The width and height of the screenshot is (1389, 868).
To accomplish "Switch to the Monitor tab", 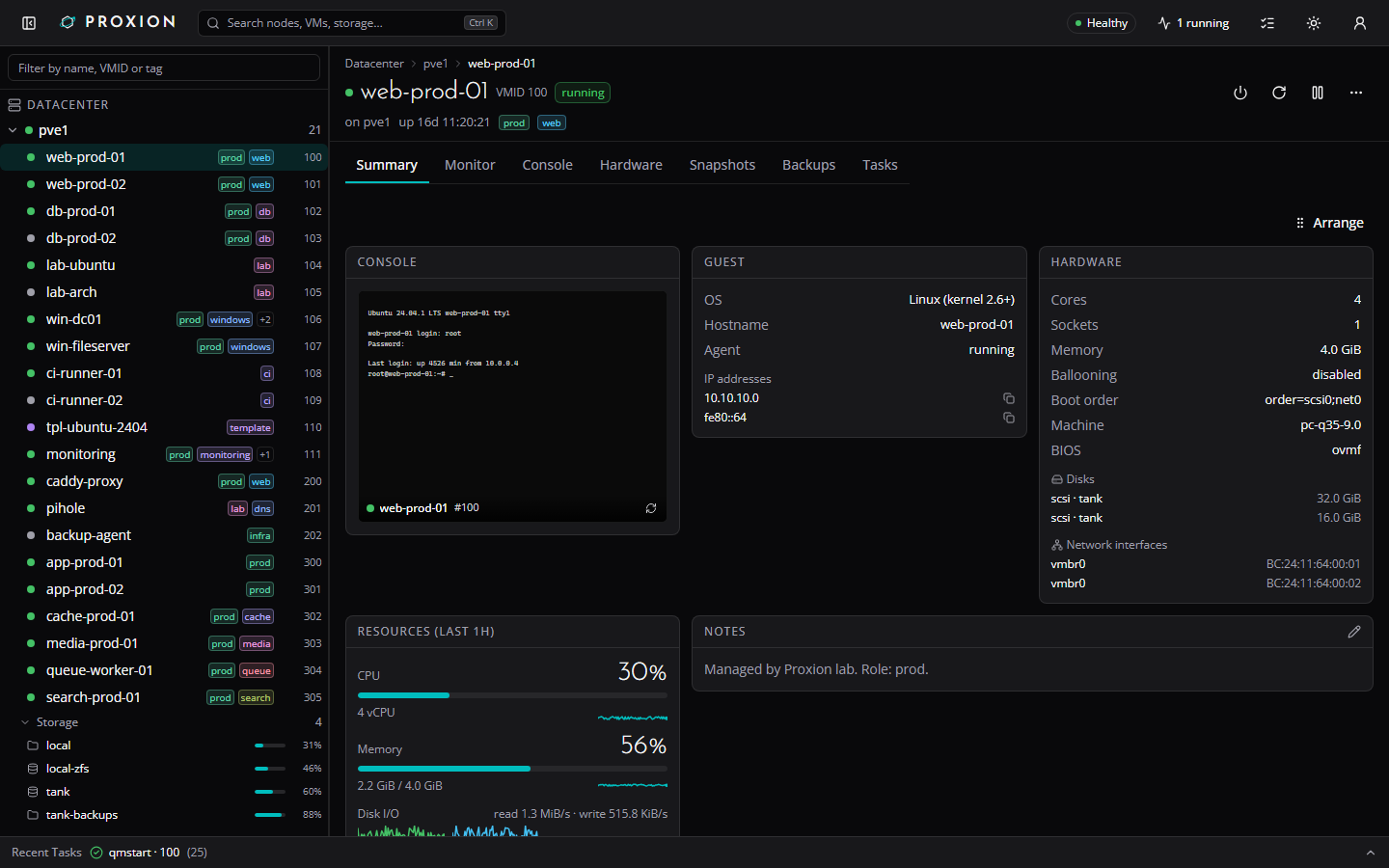I will click(470, 165).
